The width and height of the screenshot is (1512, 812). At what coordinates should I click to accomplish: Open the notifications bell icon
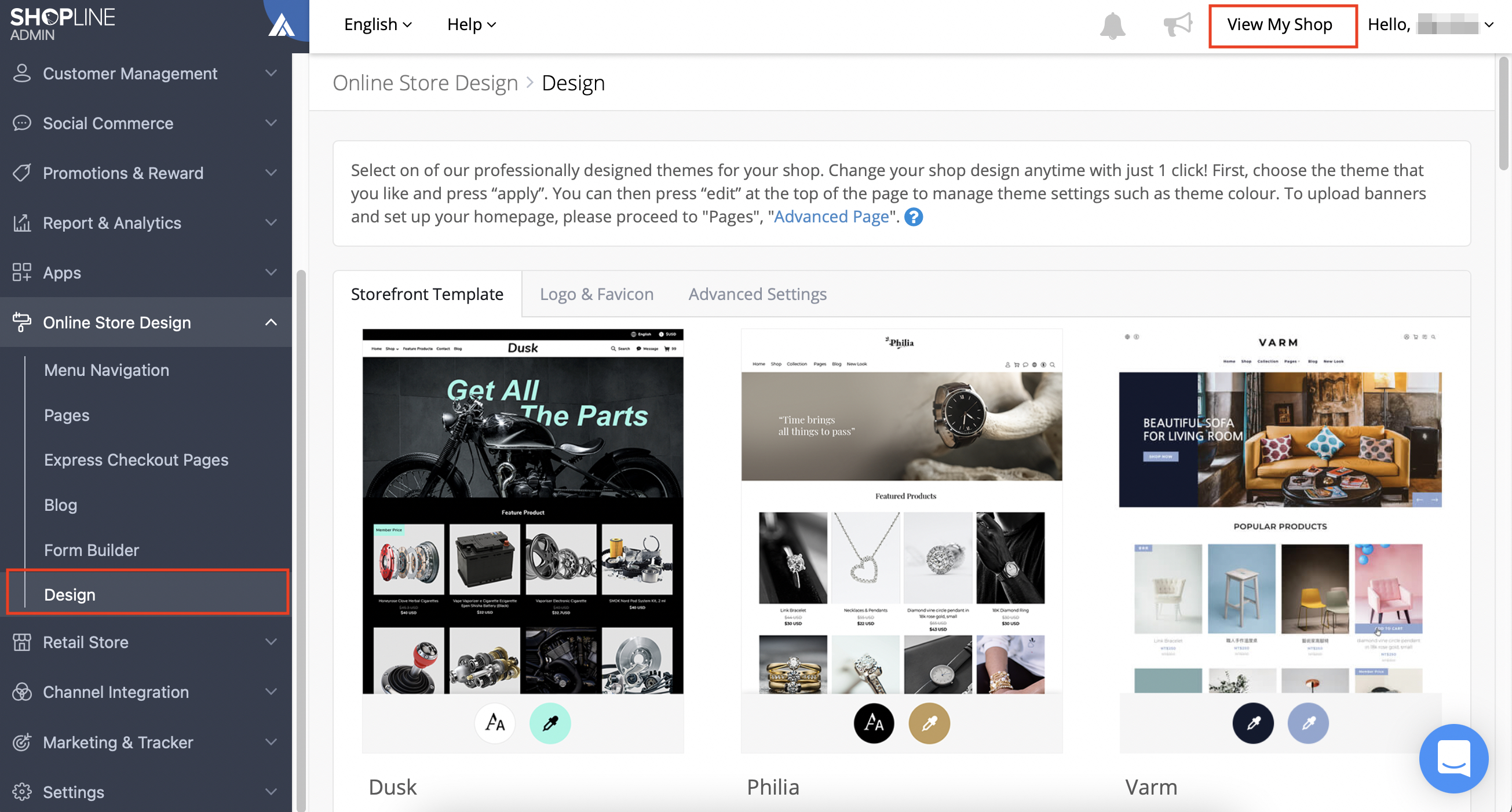pos(1112,25)
